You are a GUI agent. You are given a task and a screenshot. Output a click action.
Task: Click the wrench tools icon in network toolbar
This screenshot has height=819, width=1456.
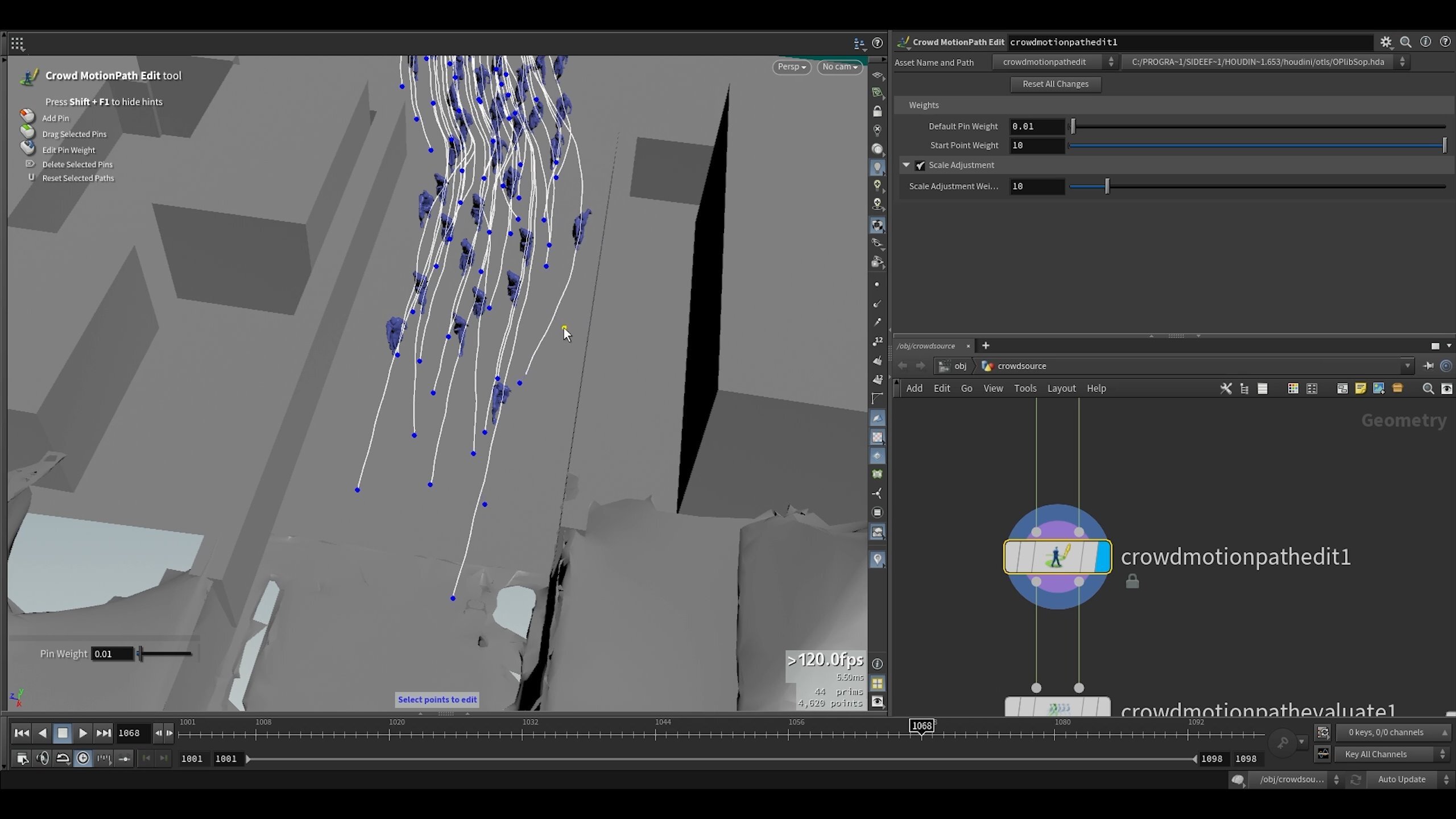pos(1226,388)
